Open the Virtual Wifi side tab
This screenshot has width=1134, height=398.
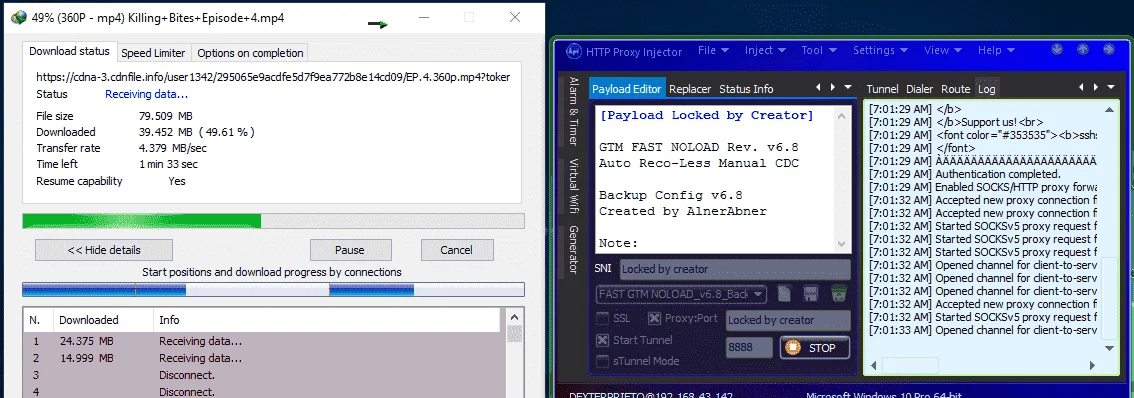574,188
